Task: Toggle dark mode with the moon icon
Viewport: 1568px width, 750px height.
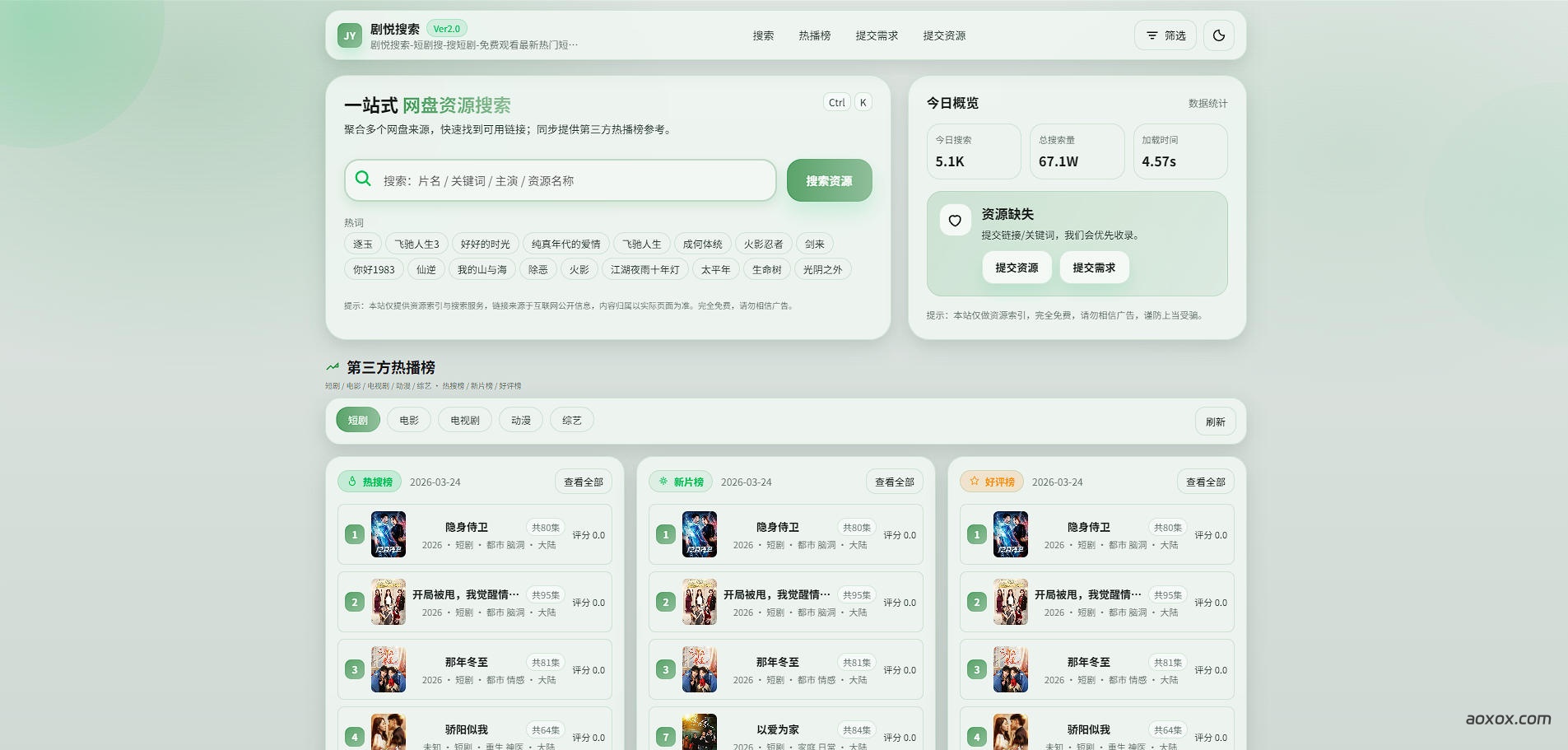Action: tap(1219, 35)
